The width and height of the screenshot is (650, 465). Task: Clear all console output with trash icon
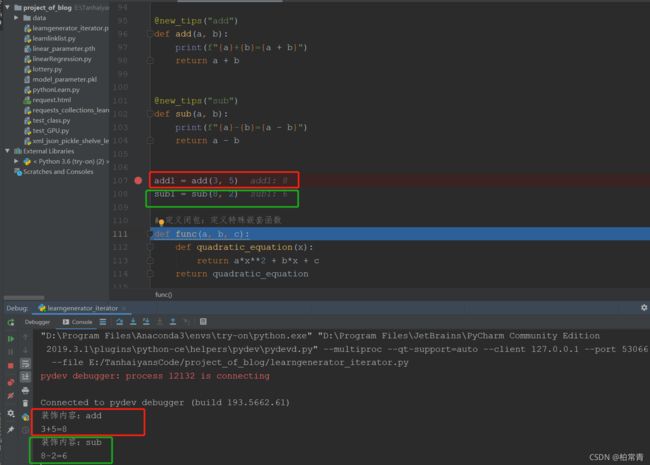(25, 403)
